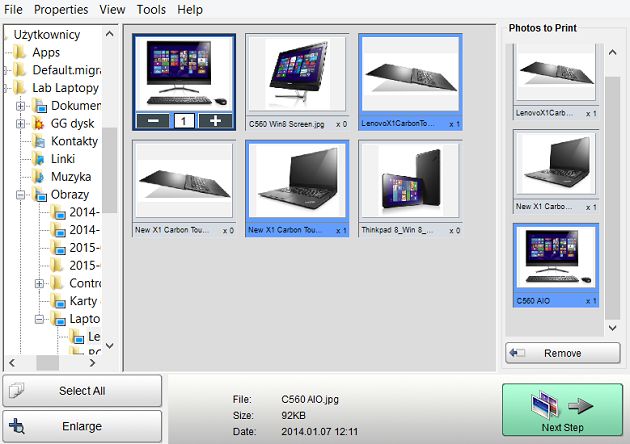Click the GG dysk sun icon
The width and height of the screenshot is (630, 444).
(x=39, y=123)
